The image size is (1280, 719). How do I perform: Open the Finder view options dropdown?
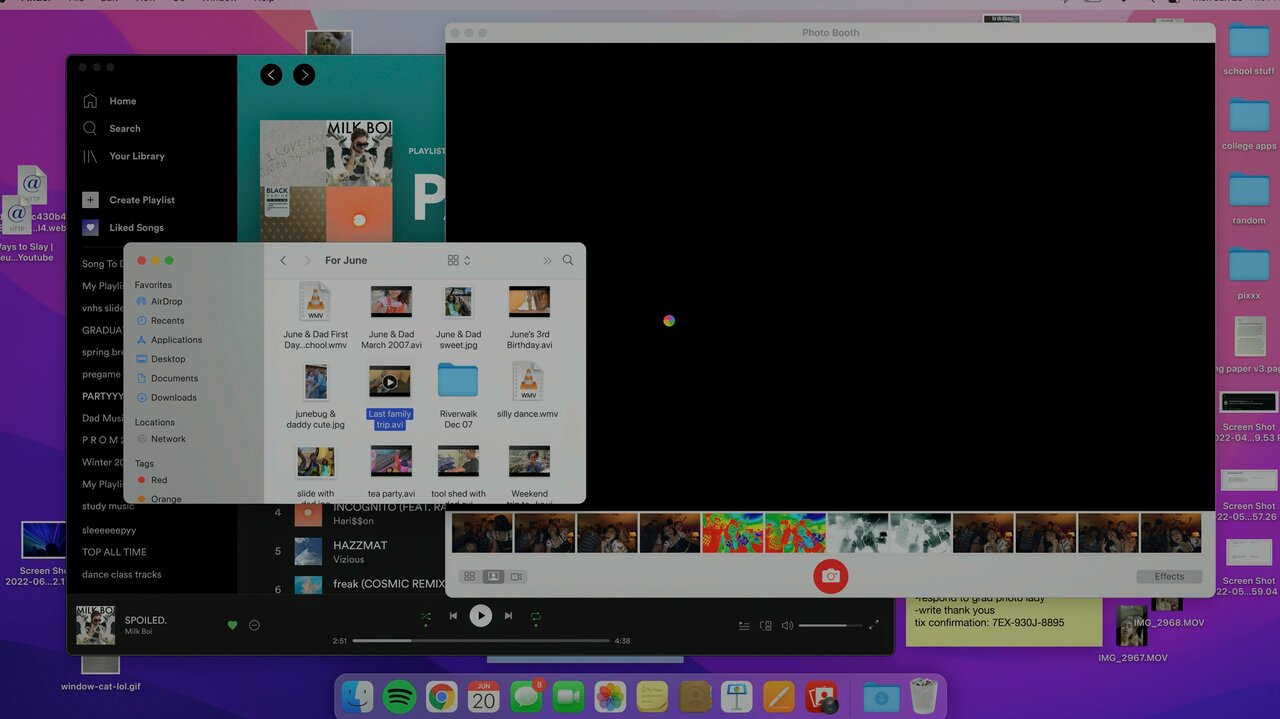(x=459, y=260)
